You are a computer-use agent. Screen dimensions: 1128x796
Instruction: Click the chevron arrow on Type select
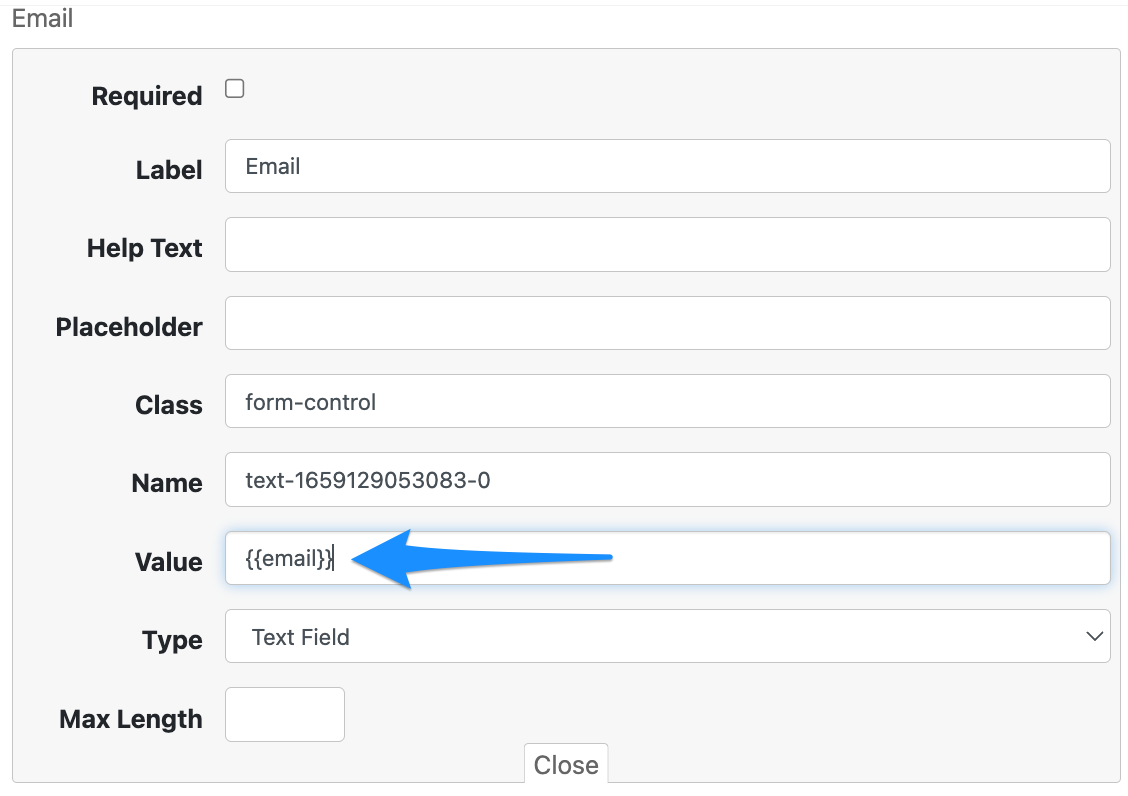pos(1094,636)
